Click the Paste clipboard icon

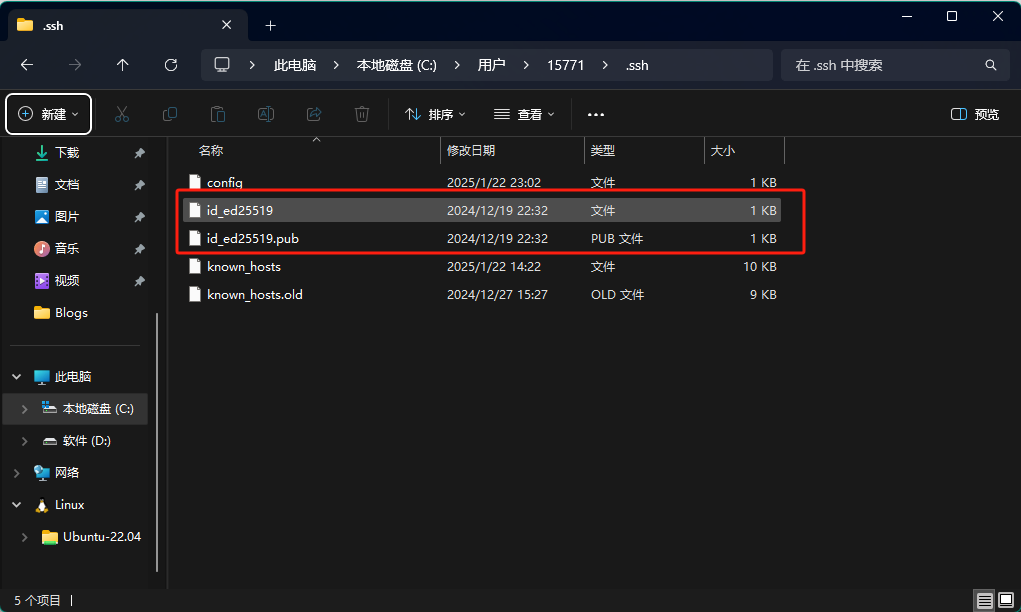pos(218,114)
